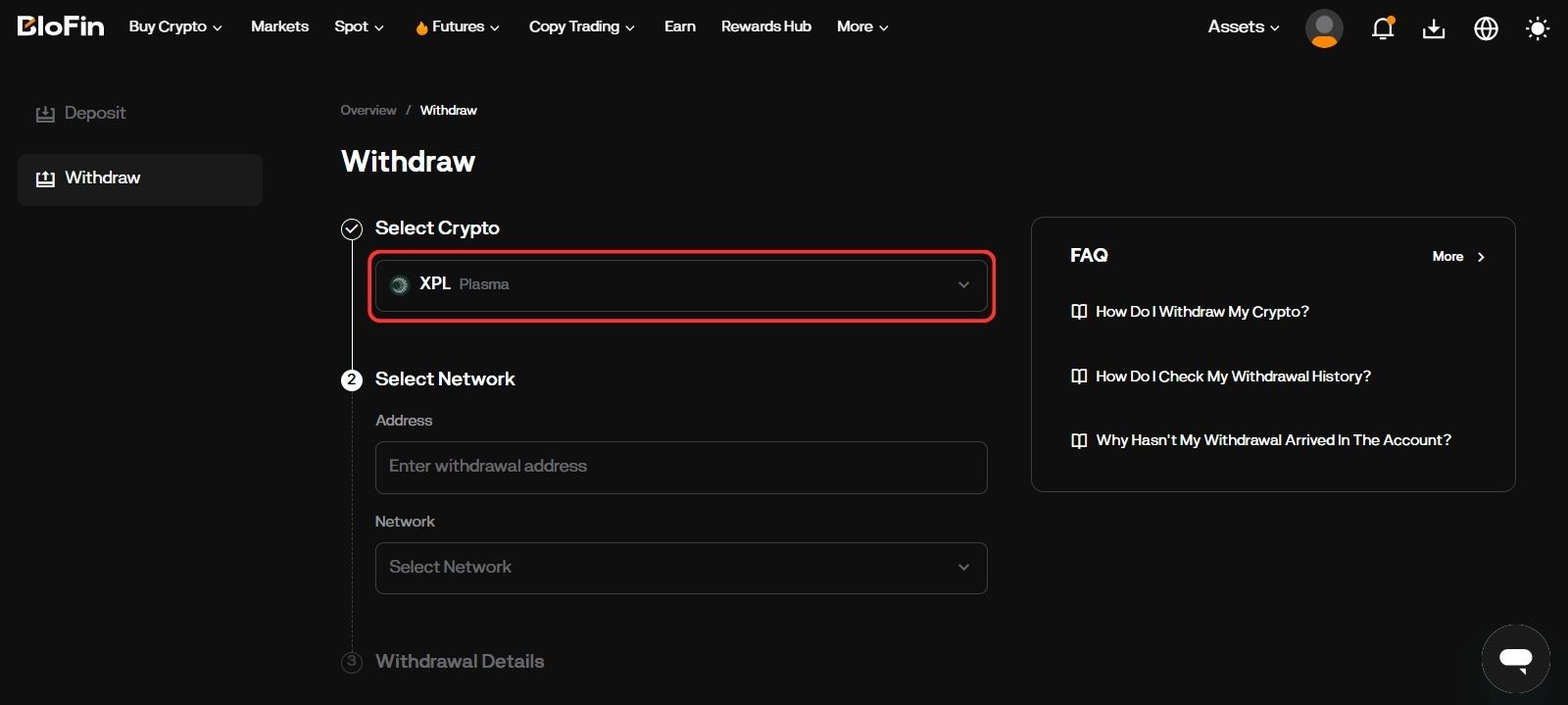
Task: Open 'How Do I Withdraw My Crypto?' link
Action: (x=1201, y=312)
